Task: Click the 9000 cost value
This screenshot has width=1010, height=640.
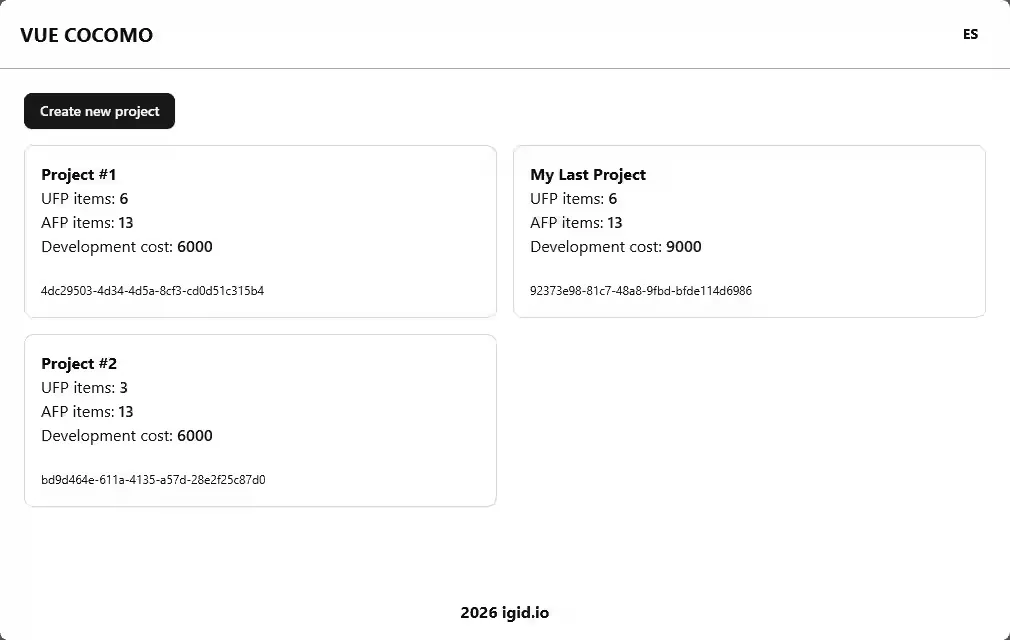Action: (684, 246)
